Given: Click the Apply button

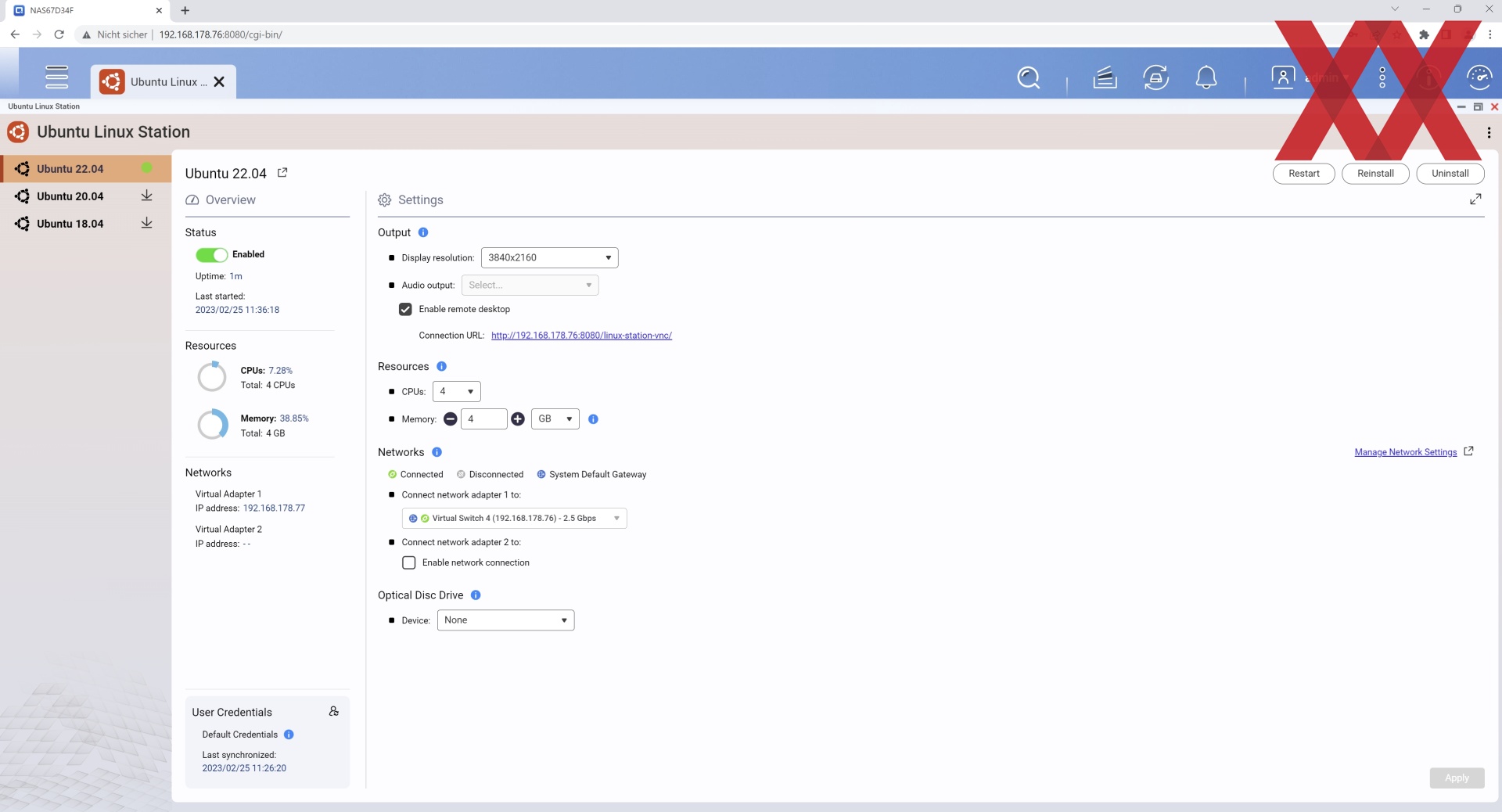Looking at the screenshot, I should click(x=1457, y=778).
